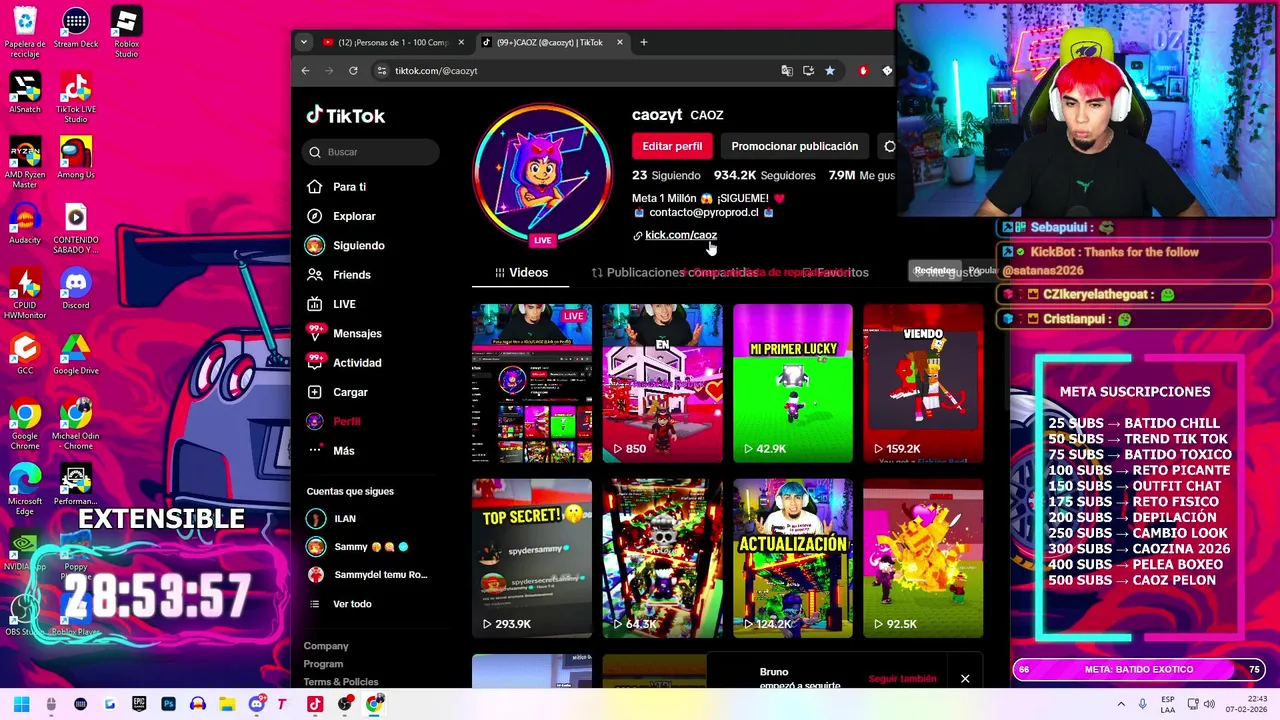The width and height of the screenshot is (1280, 720).
Task: Switch to the Publicaciones compartidas tab
Action: tap(674, 272)
